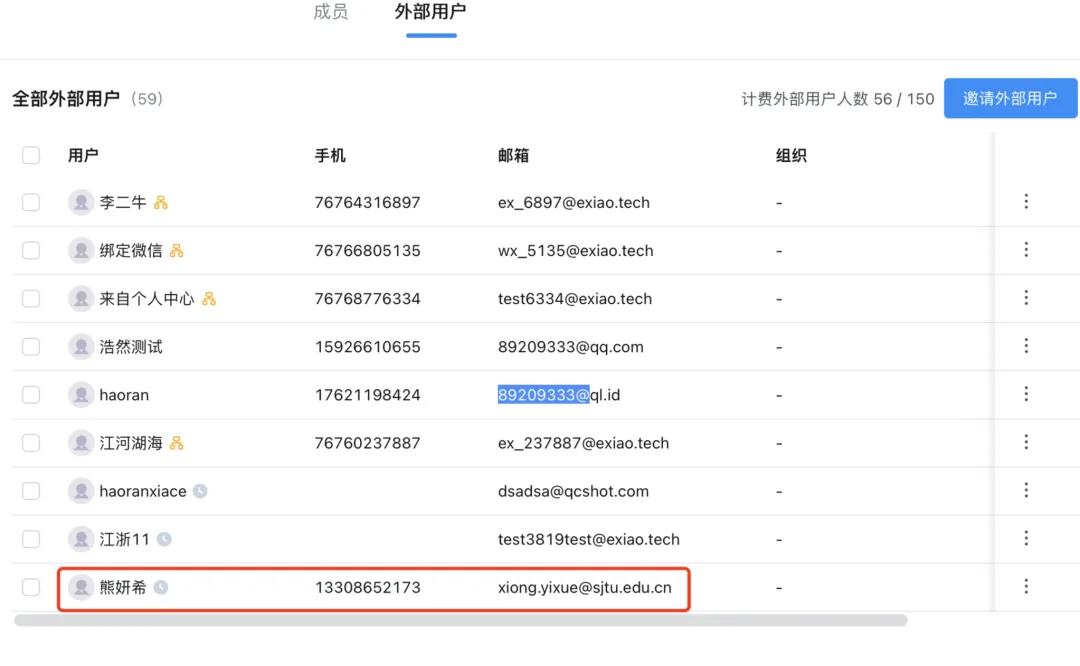Check the box for user 江河湖海
1080x666 pixels.
pyautogui.click(x=31, y=443)
